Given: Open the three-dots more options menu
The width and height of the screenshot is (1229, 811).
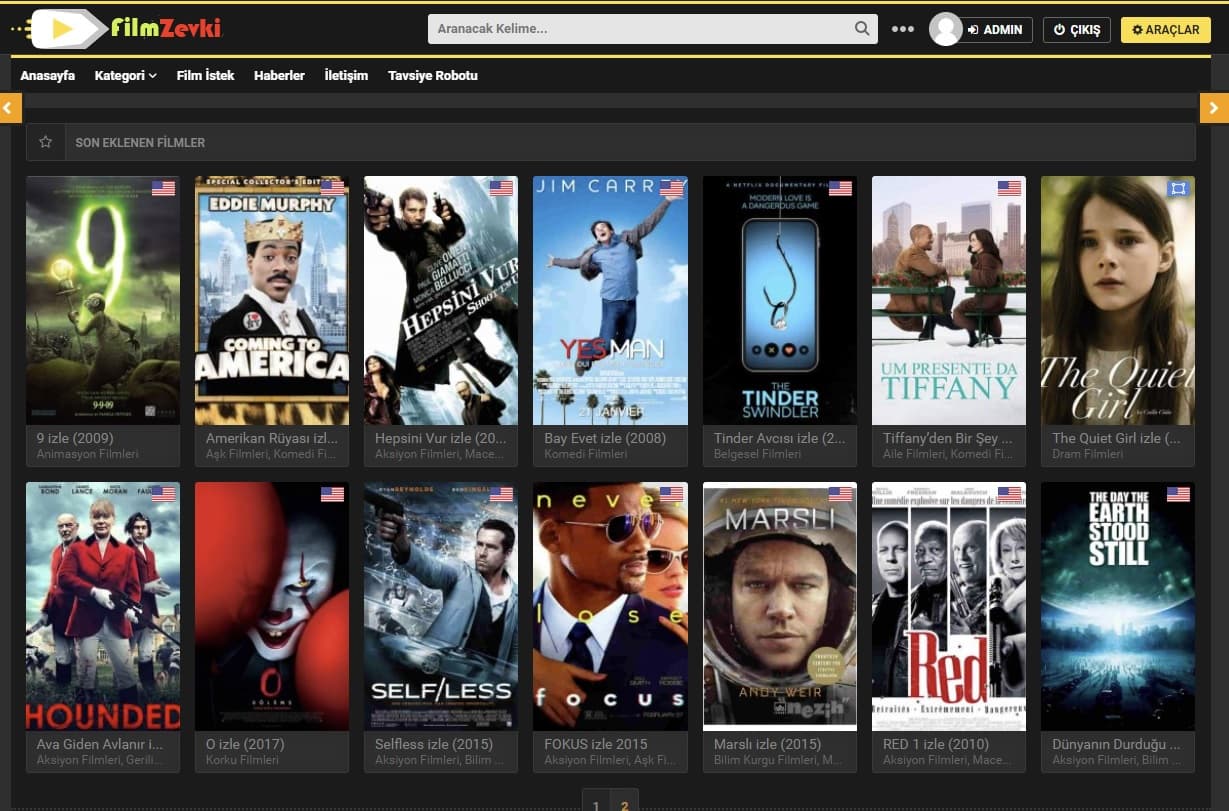Looking at the screenshot, I should coord(903,29).
